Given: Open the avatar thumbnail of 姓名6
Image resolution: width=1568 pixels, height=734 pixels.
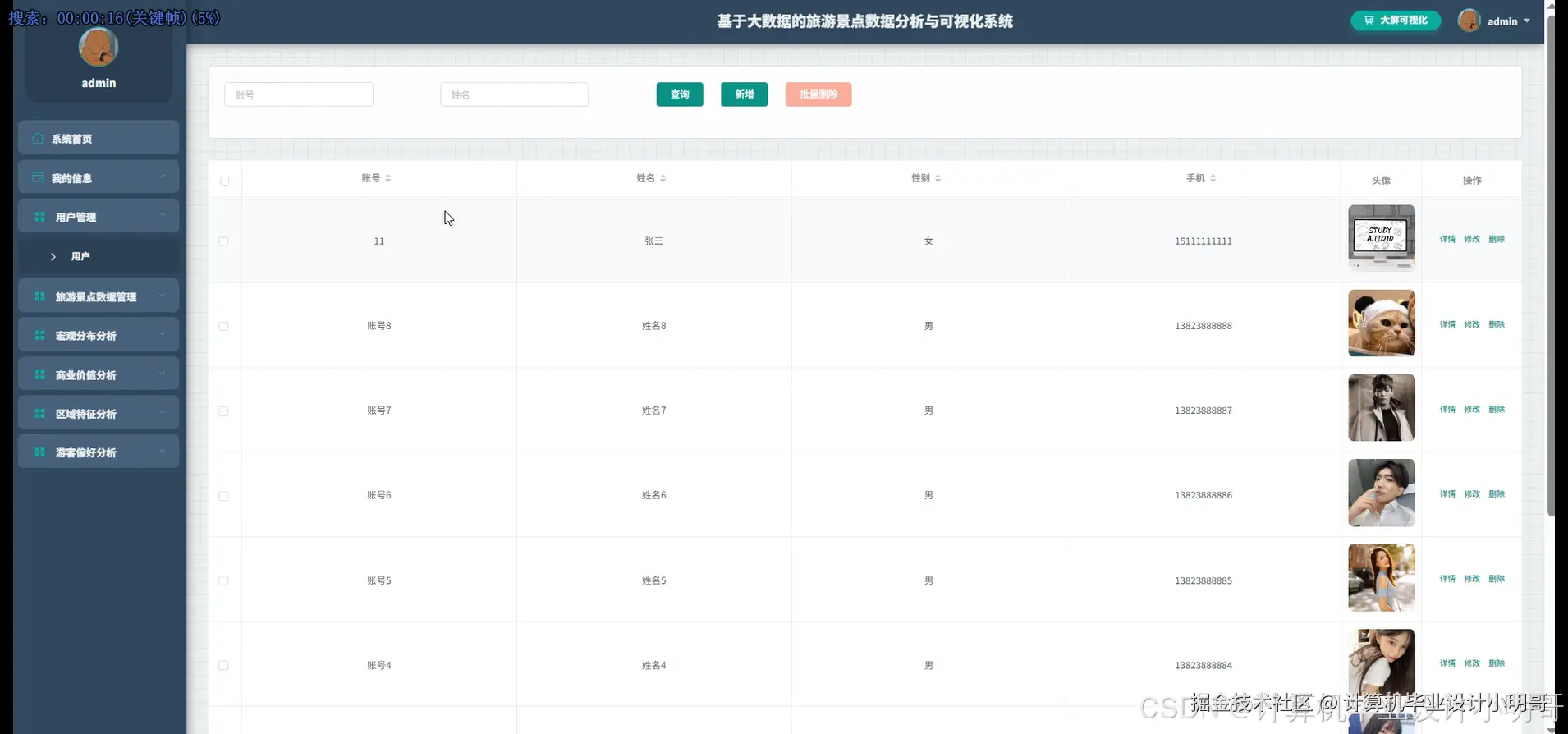Looking at the screenshot, I should [x=1382, y=493].
